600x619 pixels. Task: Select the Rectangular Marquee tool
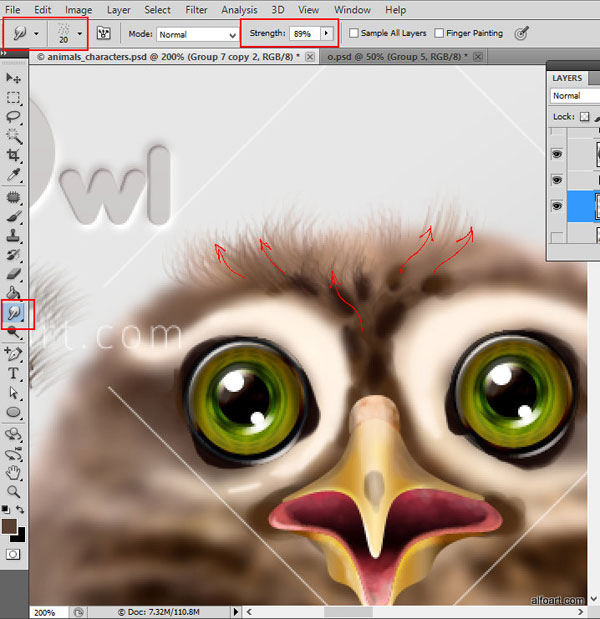coord(13,98)
